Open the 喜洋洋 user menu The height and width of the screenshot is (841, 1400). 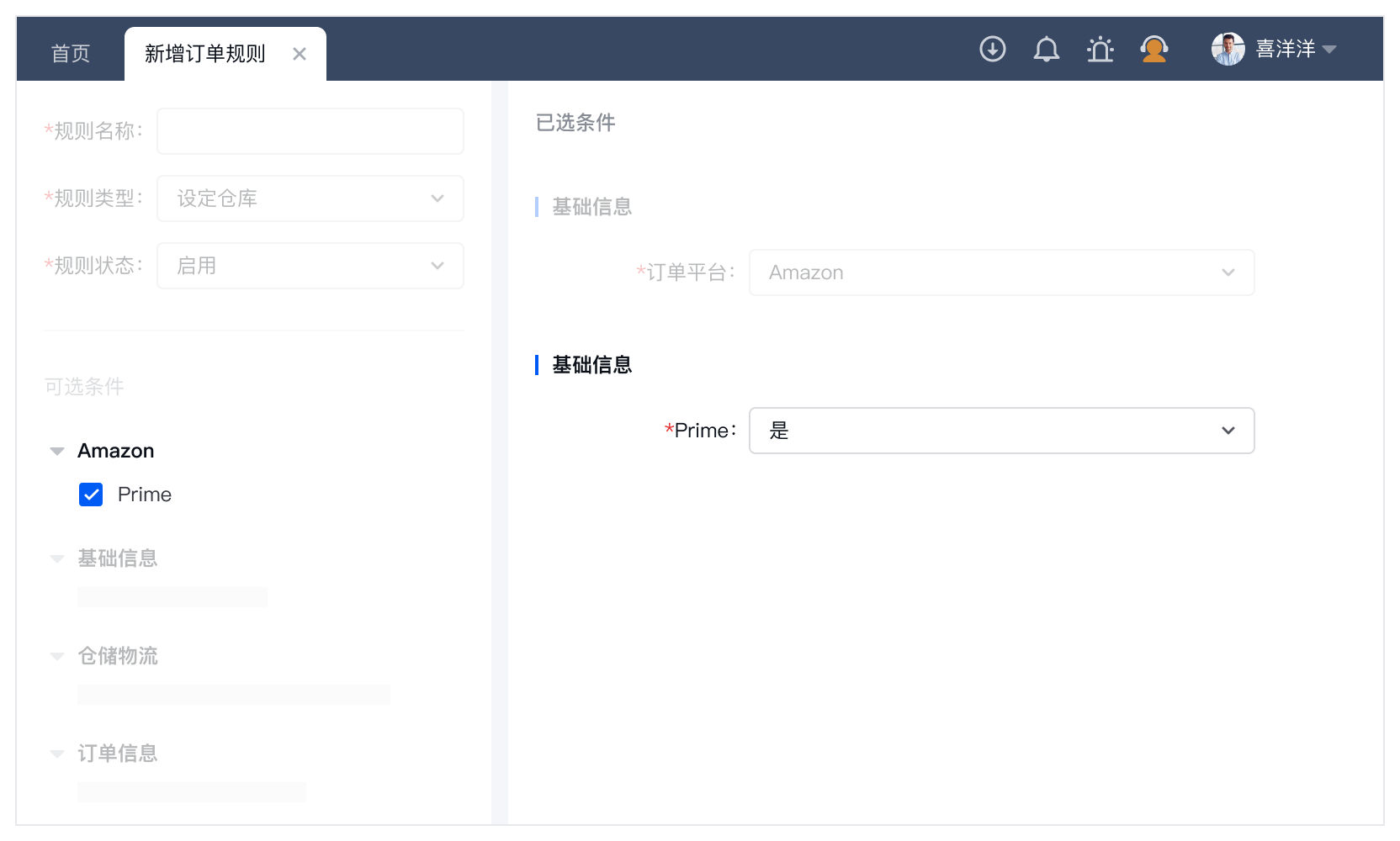click(1296, 50)
